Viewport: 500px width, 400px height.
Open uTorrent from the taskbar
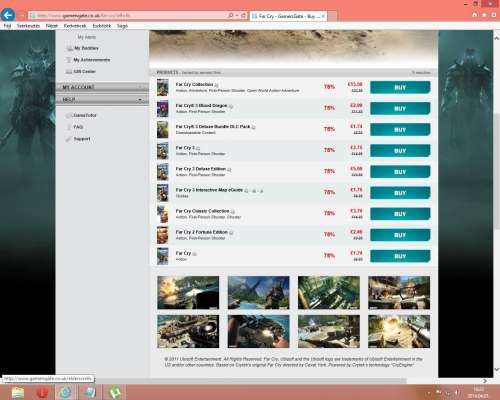coord(114,392)
